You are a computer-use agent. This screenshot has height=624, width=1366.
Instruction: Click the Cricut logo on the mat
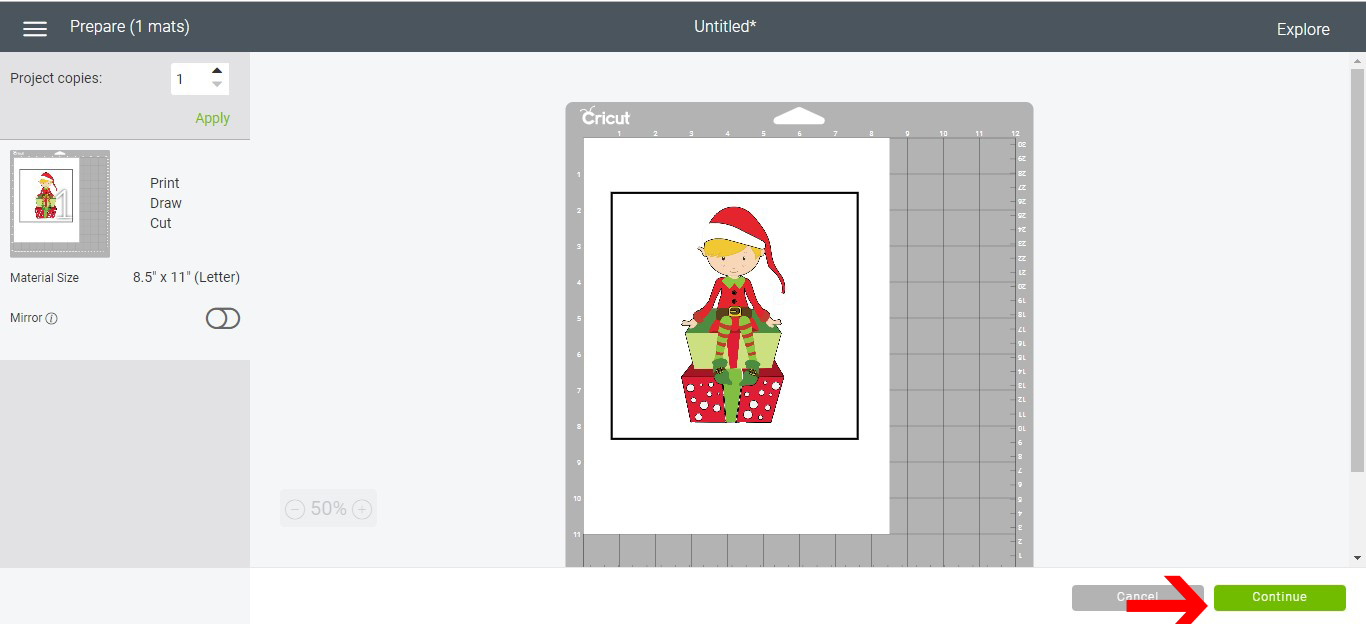pos(606,116)
